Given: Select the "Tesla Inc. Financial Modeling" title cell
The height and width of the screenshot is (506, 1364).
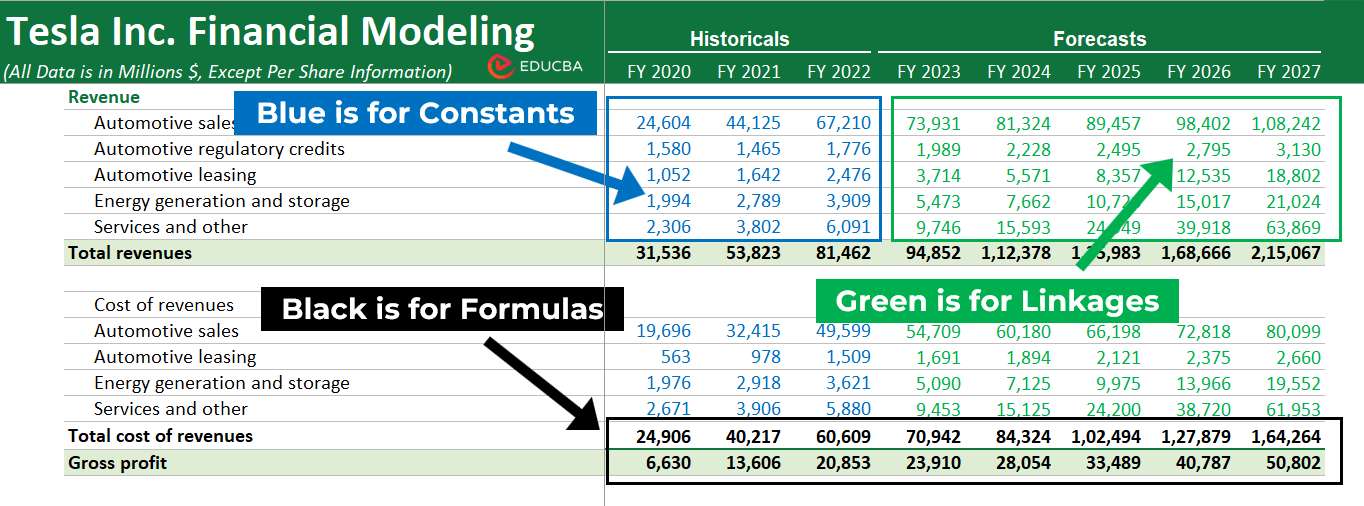Looking at the screenshot, I should 271,32.
